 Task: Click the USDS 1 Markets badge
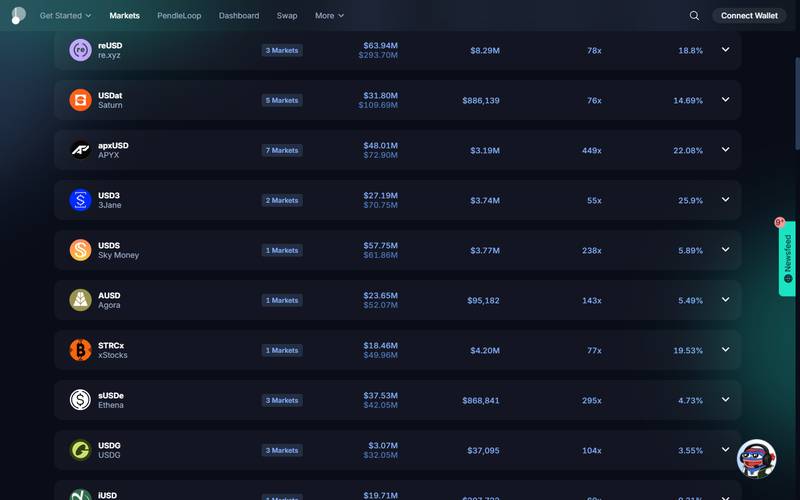pyautogui.click(x=282, y=251)
